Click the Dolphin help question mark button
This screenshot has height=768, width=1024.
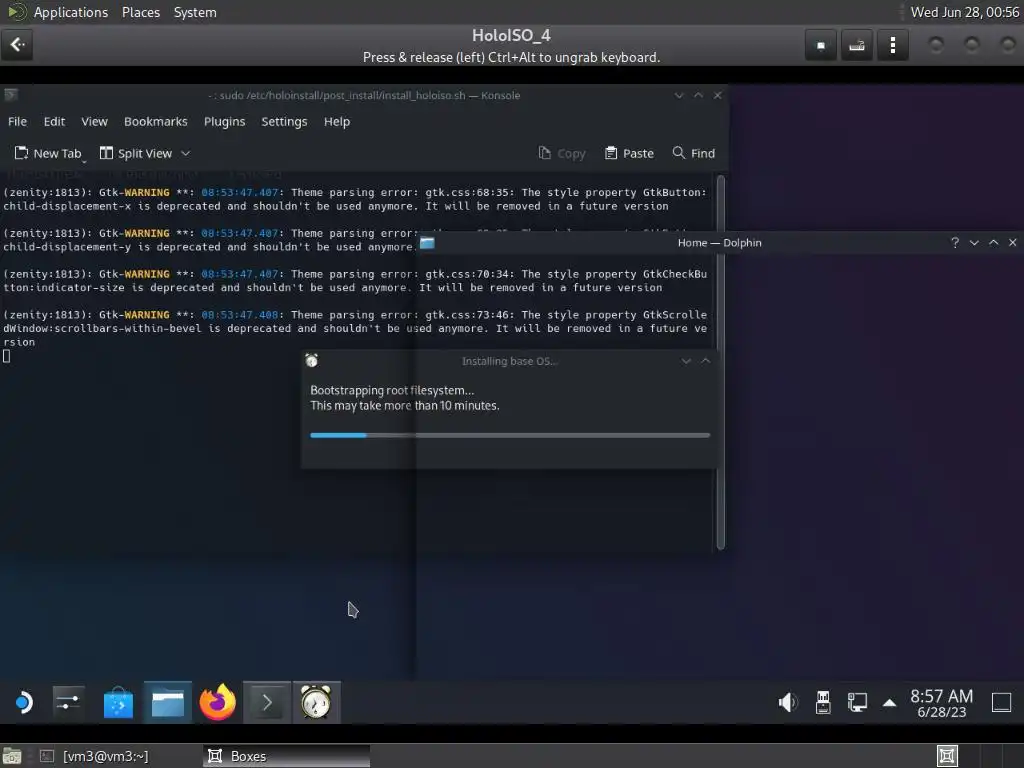point(955,242)
